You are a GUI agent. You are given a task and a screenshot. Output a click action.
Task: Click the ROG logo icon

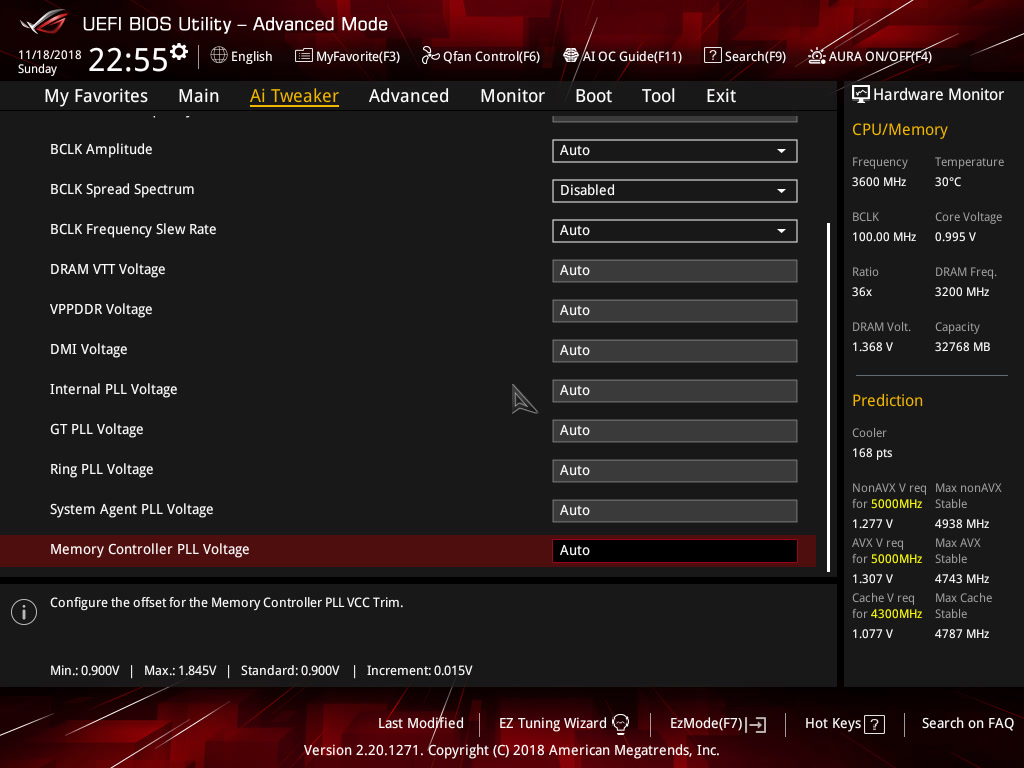click(44, 23)
